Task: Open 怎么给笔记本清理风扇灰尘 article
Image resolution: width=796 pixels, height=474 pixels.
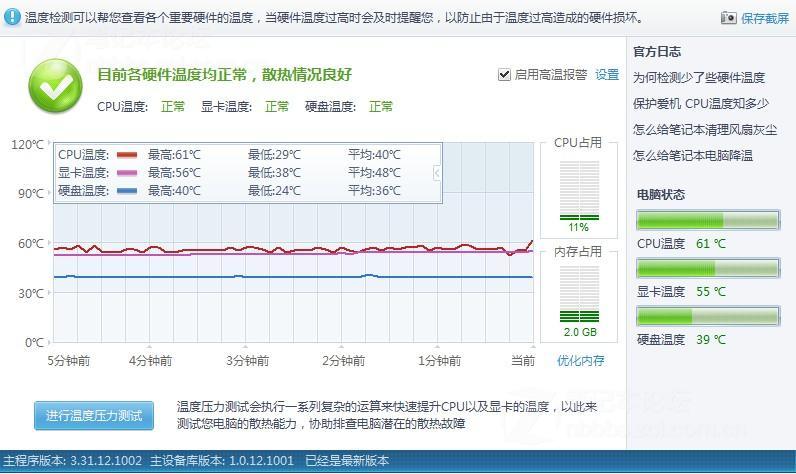Action: (705, 130)
